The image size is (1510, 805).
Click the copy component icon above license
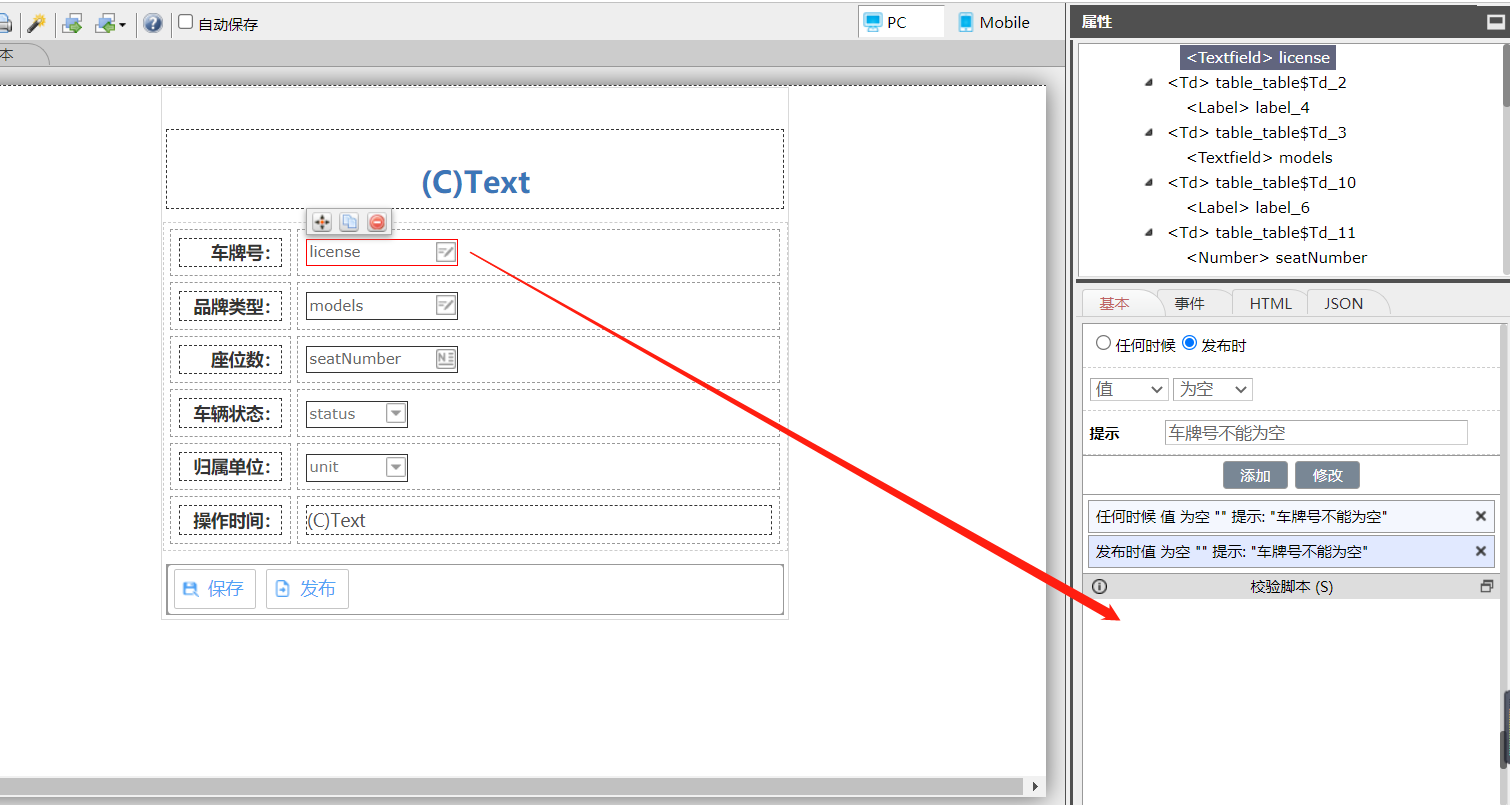[349, 222]
